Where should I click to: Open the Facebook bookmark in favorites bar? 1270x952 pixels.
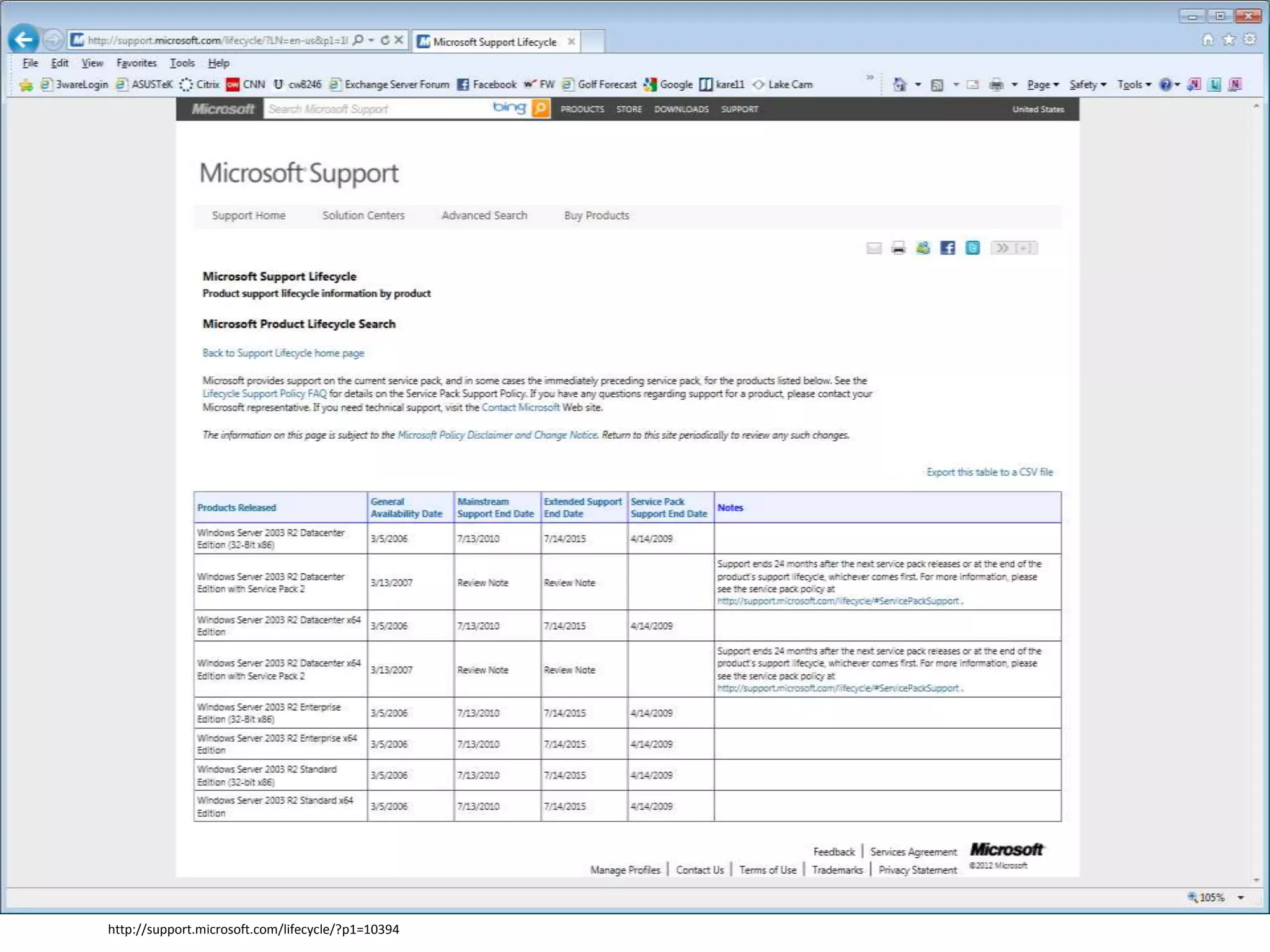[487, 84]
